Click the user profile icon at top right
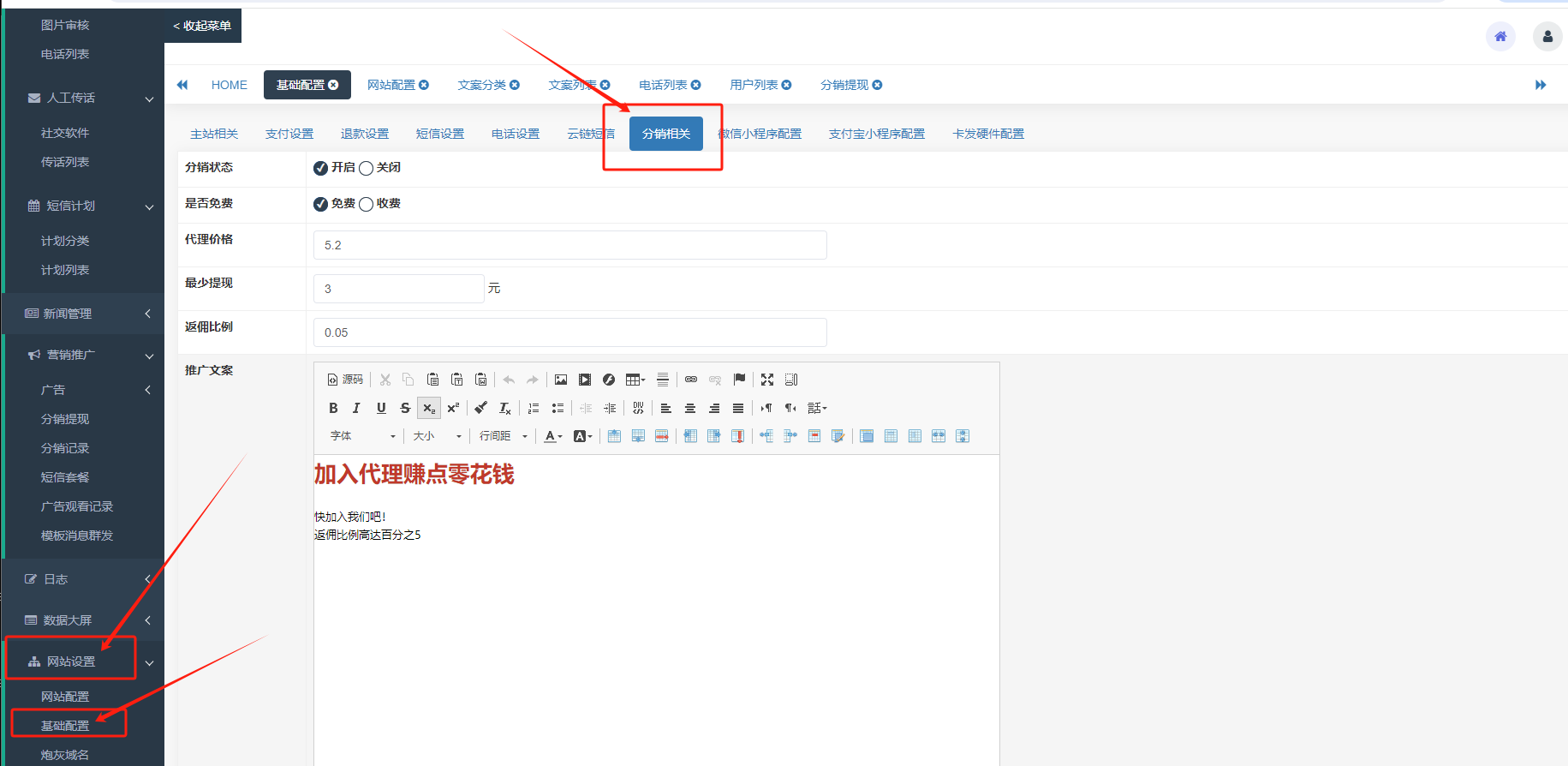The height and width of the screenshot is (766, 1568). click(1547, 36)
